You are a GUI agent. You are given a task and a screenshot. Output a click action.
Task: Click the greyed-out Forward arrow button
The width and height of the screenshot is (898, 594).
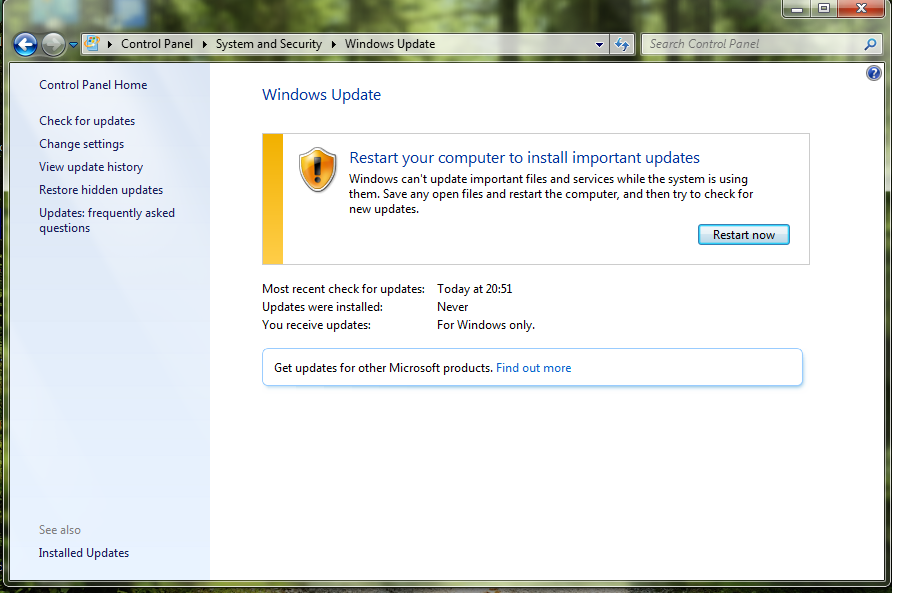pyautogui.click(x=53, y=44)
